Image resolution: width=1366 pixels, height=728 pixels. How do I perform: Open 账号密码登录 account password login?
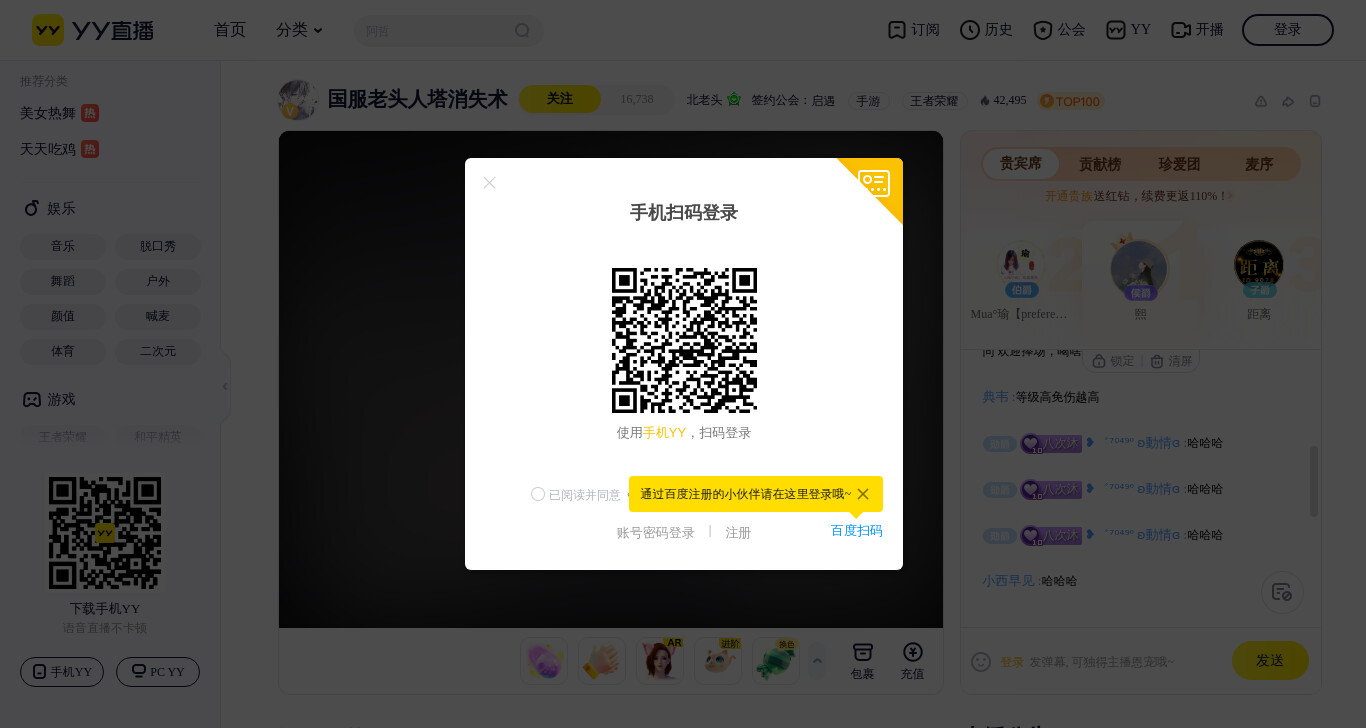[x=655, y=533]
